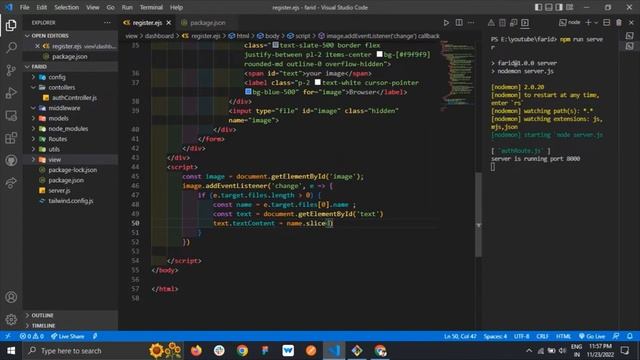This screenshot has width=640, height=360.
Task: Open the Extensions view
Action: (x=11, y=138)
